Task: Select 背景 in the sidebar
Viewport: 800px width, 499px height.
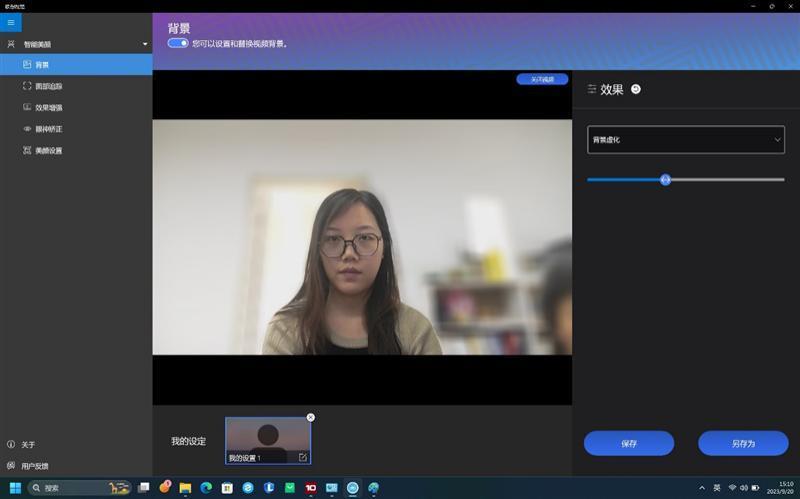Action: [x=76, y=65]
